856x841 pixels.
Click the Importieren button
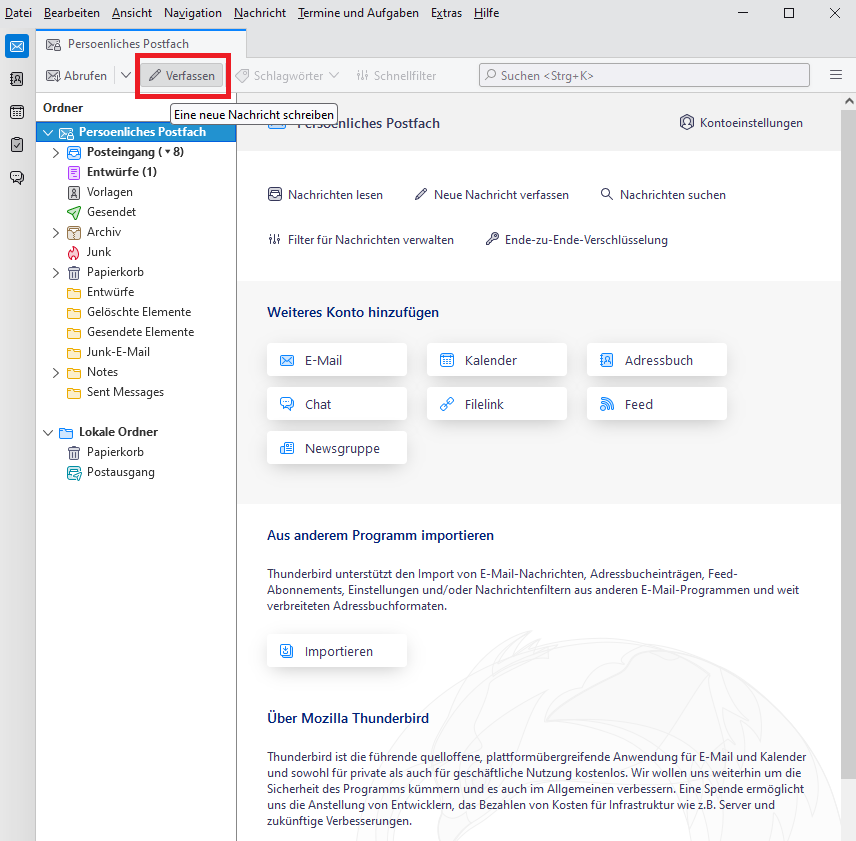coord(337,652)
